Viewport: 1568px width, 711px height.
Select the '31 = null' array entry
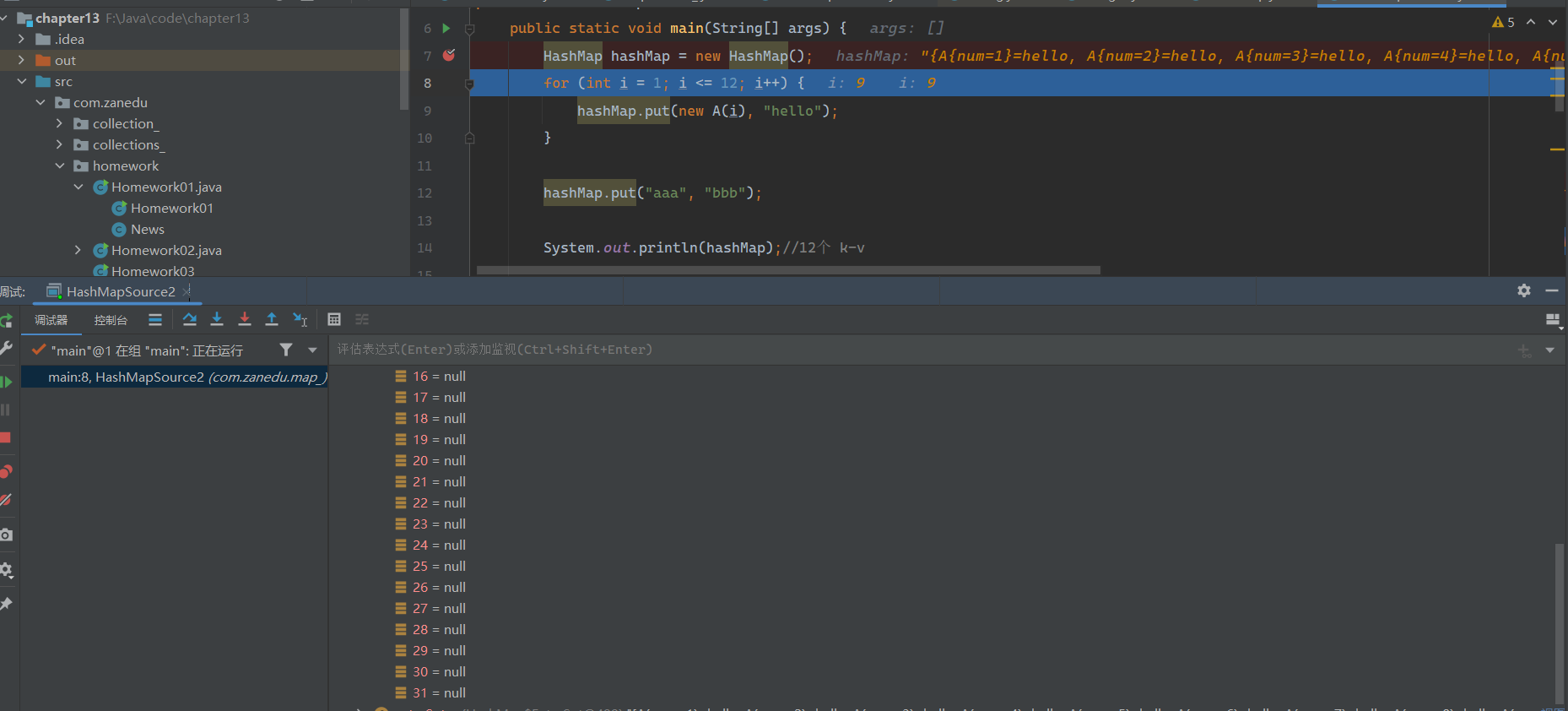(439, 693)
